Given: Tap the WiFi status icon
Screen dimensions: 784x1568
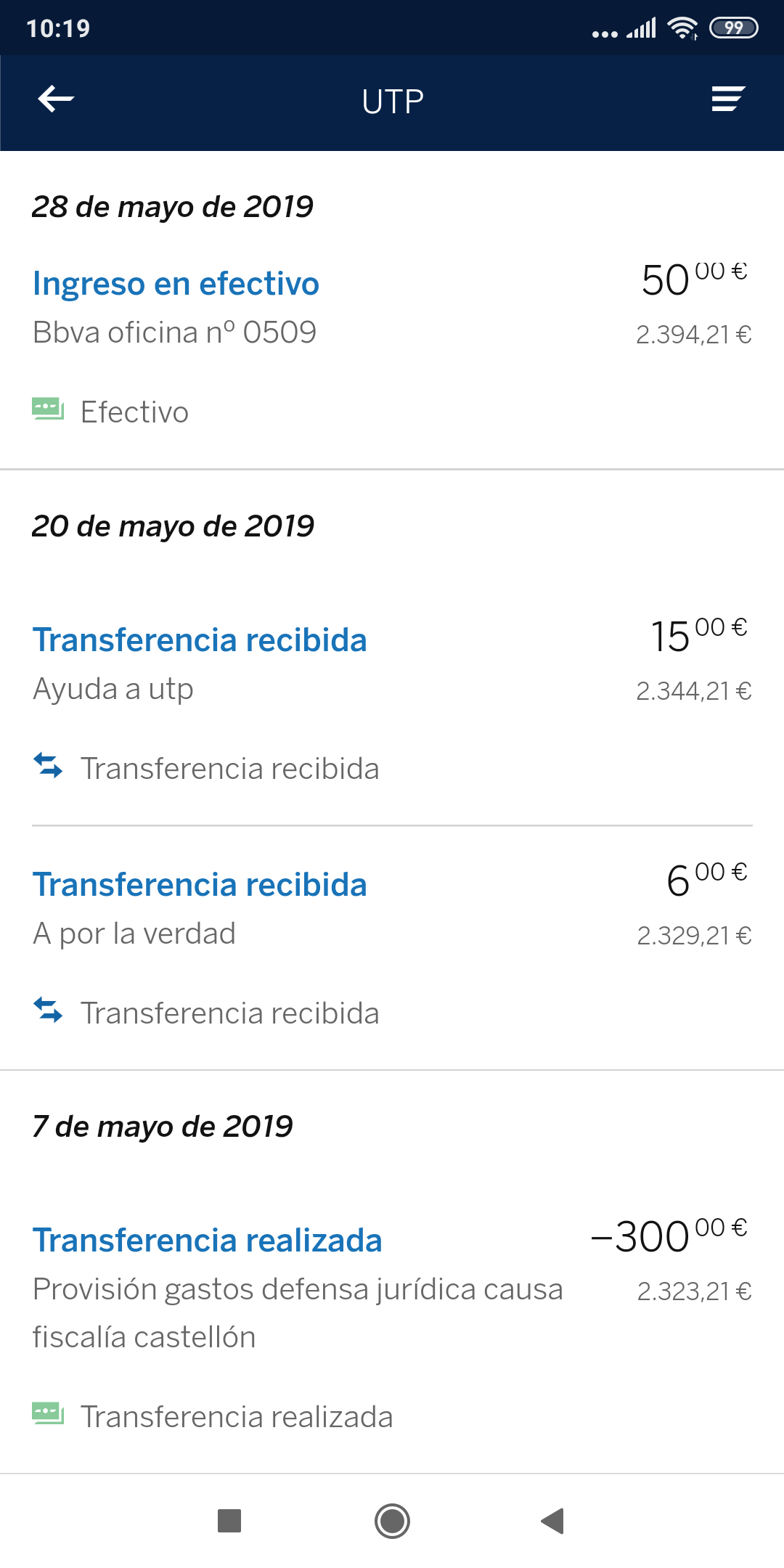Looking at the screenshot, I should [682, 28].
